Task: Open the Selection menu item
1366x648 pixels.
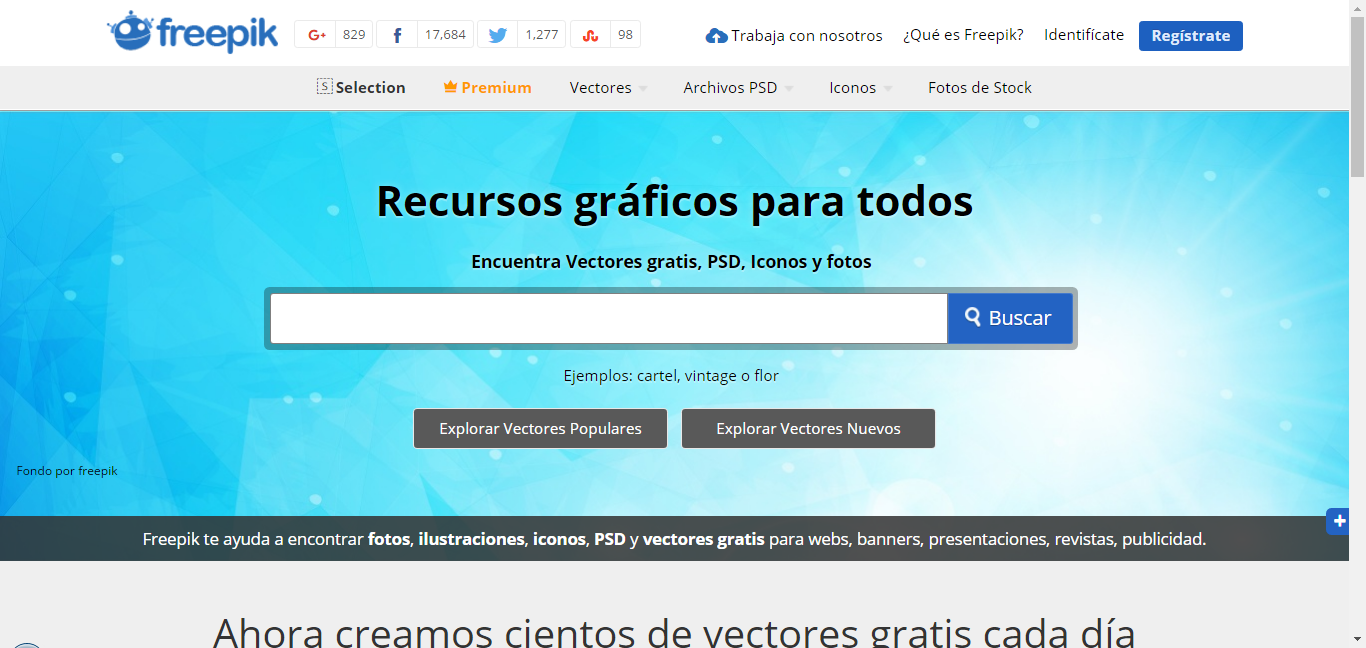Action: tap(361, 88)
